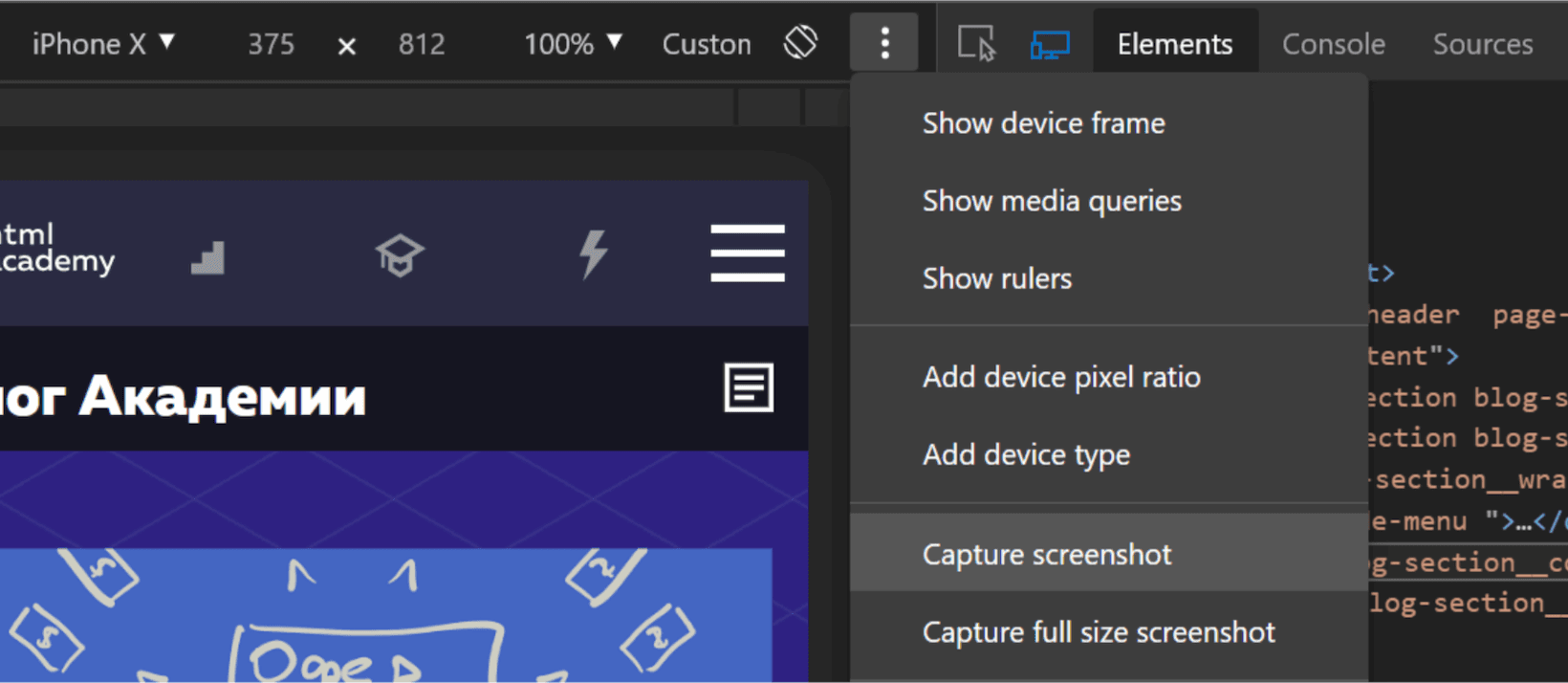The image size is (1568, 683).
Task: Edit the 812 height field
Action: 422,44
